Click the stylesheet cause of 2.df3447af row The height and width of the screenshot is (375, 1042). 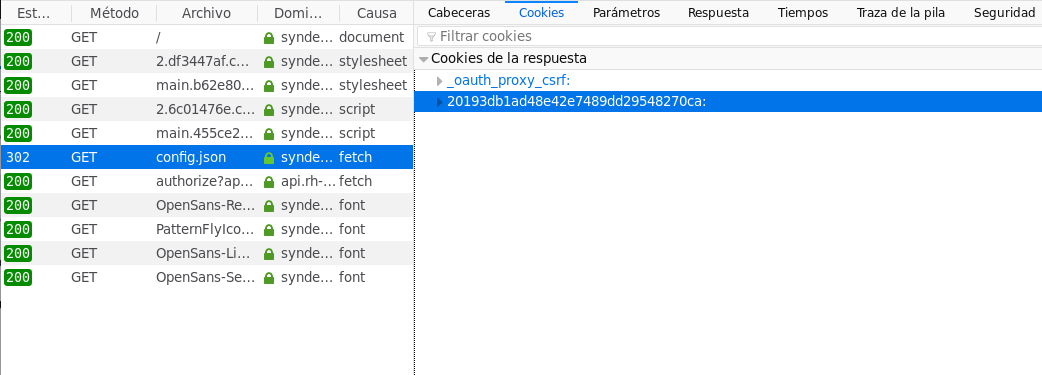tap(373, 61)
